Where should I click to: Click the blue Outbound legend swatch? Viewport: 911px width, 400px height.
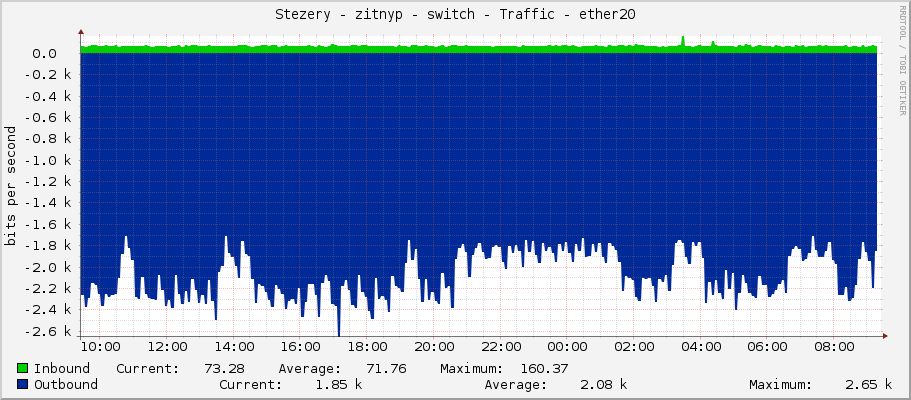click(x=23, y=384)
